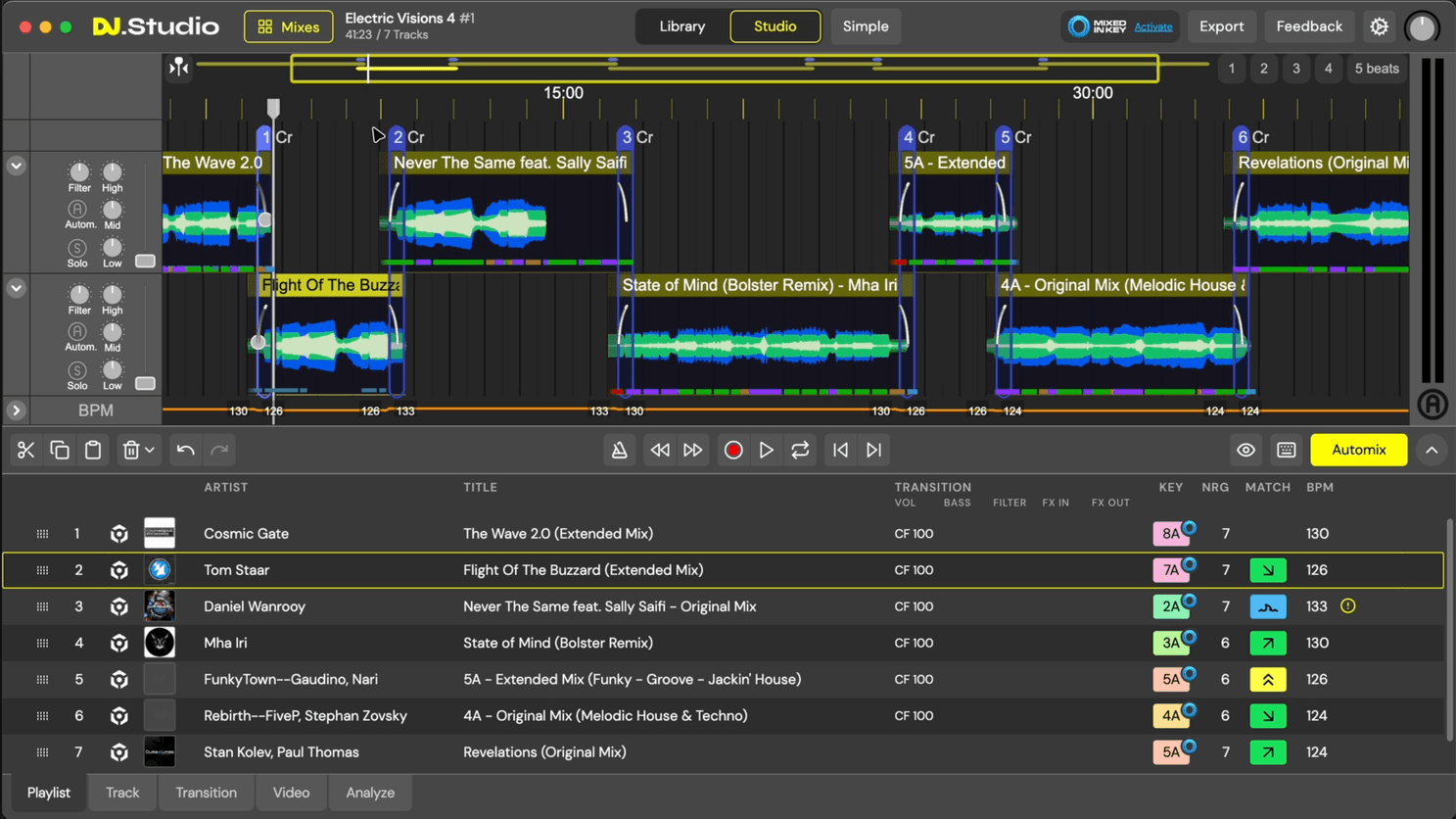Click the metronome icon in transport bar

tap(619, 450)
